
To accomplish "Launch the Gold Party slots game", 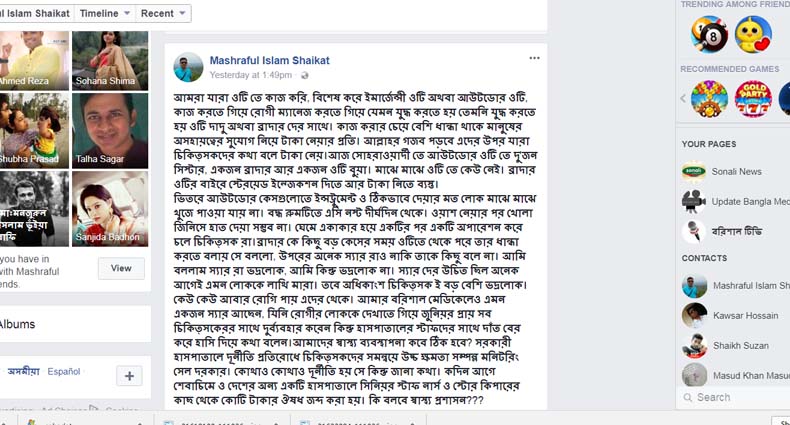I will [752, 99].
